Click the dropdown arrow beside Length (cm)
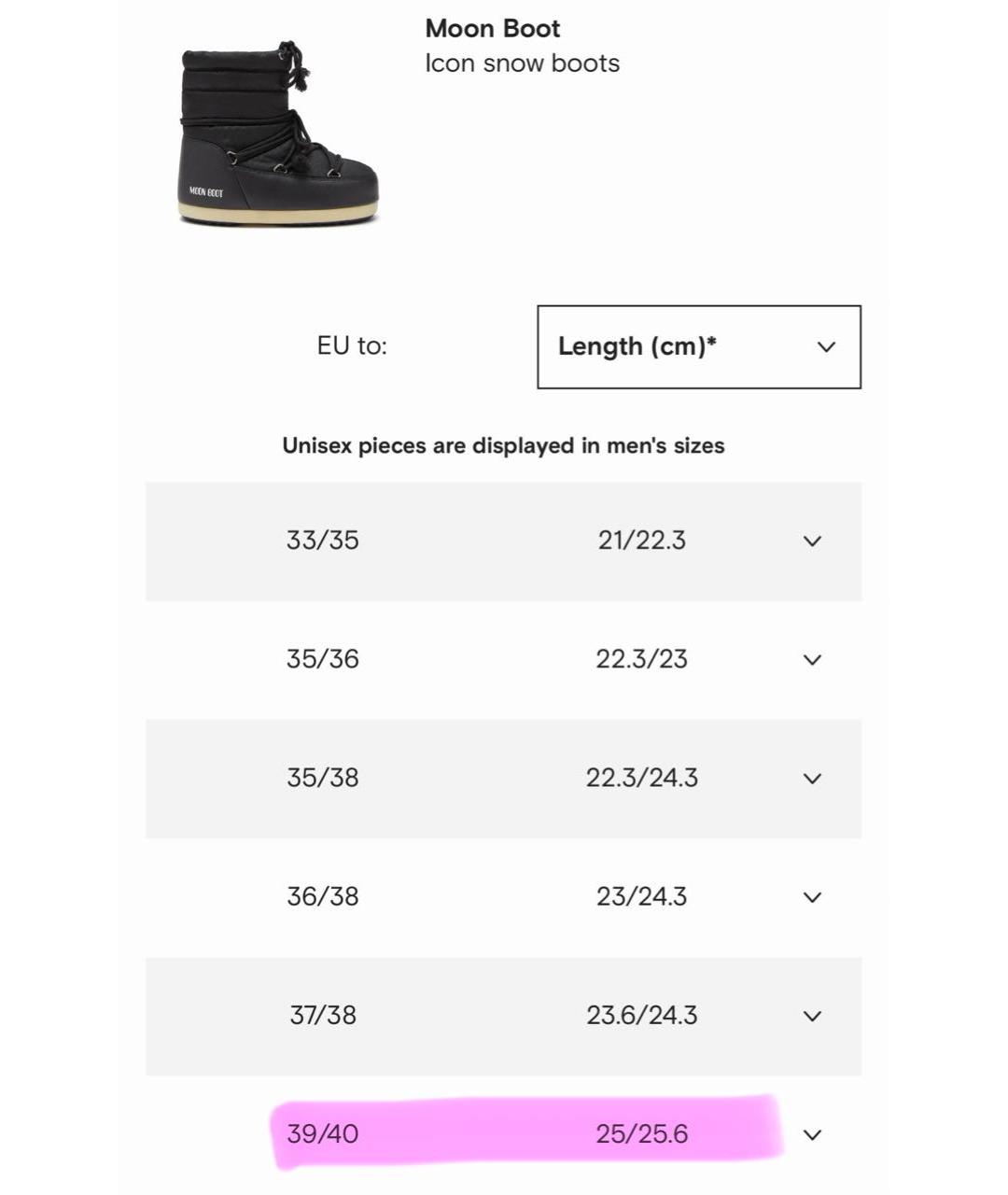 point(826,346)
